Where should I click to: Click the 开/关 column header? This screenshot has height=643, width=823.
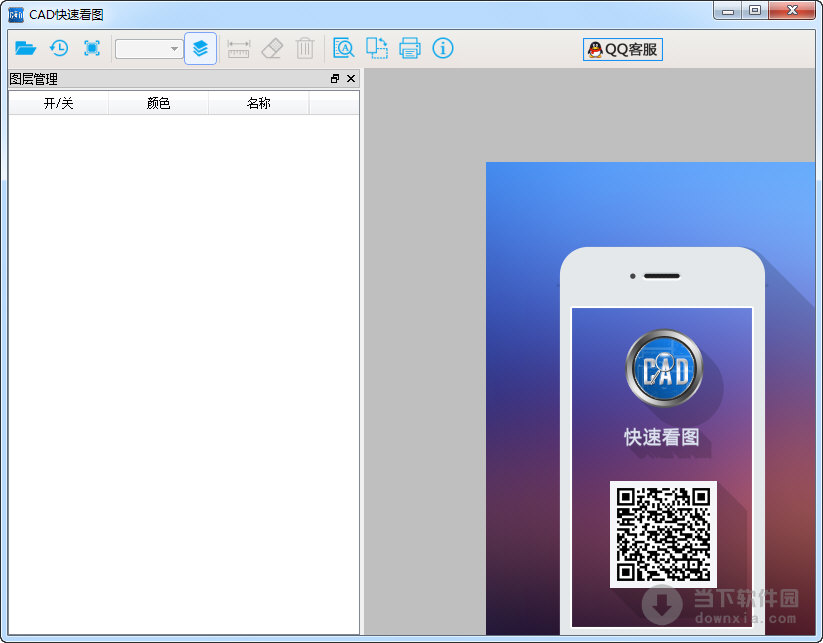coord(58,103)
